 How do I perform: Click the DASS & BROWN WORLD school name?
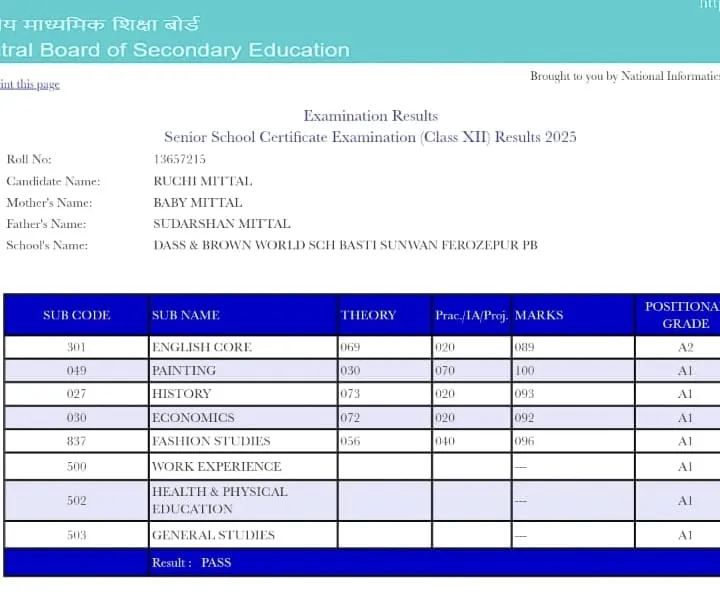tap(345, 245)
